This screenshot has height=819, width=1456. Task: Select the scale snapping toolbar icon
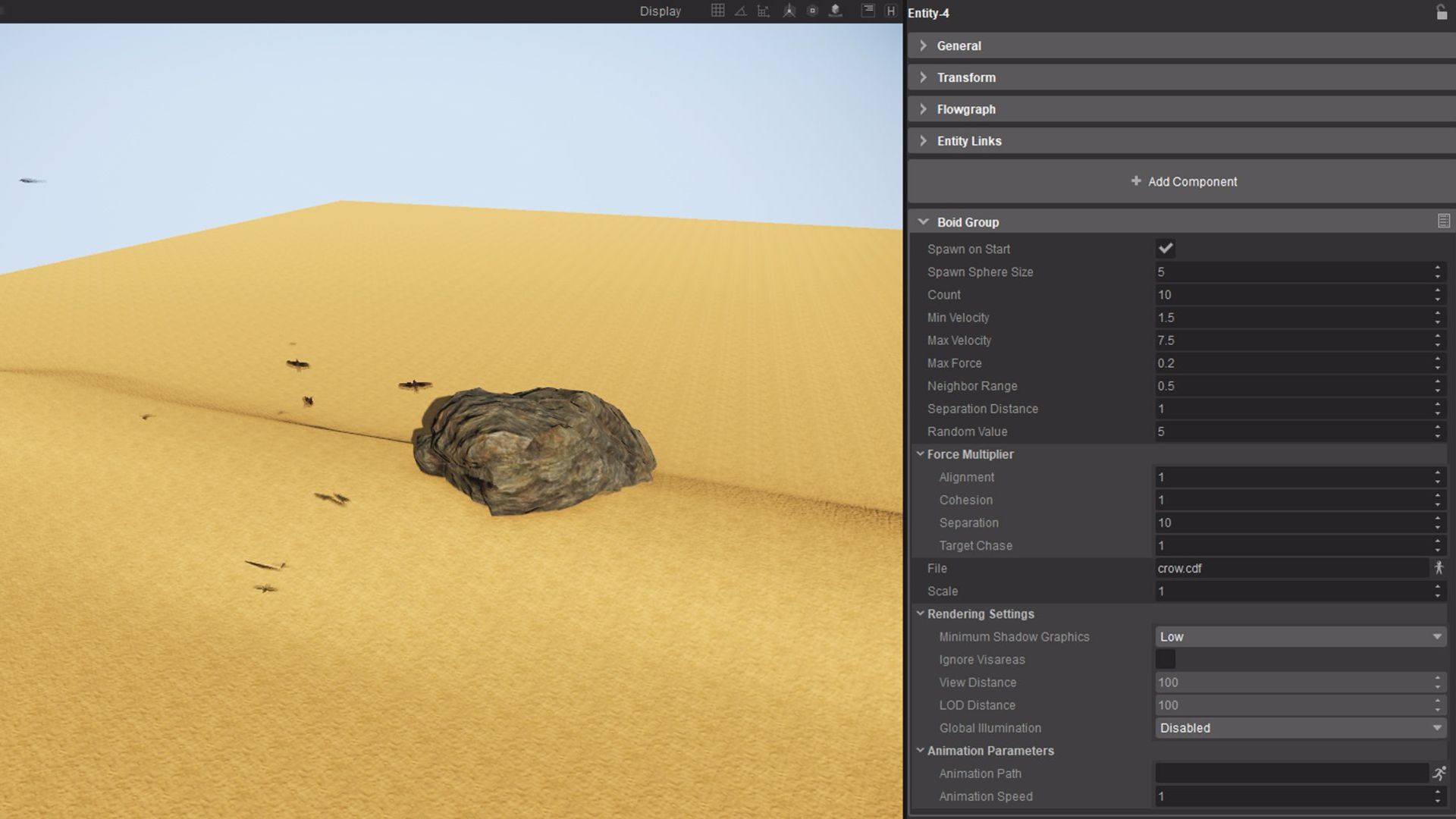(x=764, y=11)
